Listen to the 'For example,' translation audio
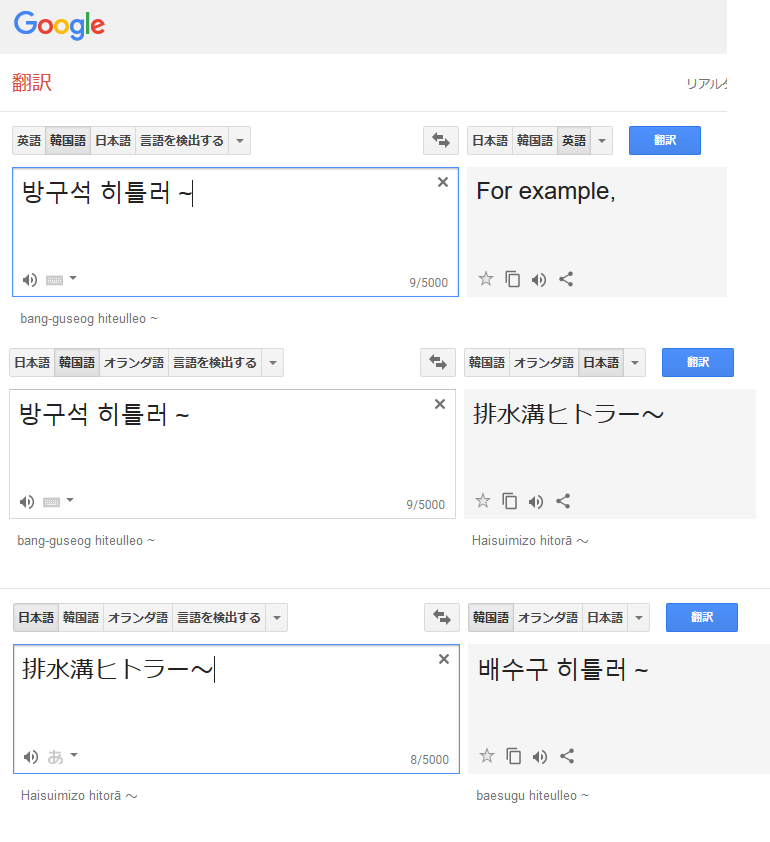 pyautogui.click(x=539, y=279)
